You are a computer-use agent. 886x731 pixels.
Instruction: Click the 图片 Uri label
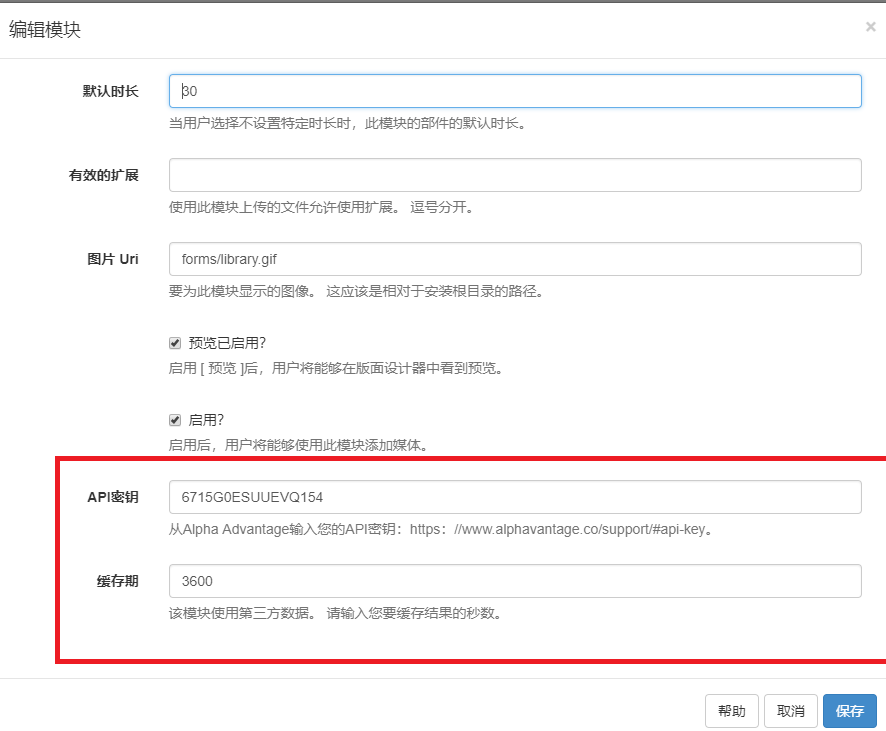pos(112,259)
